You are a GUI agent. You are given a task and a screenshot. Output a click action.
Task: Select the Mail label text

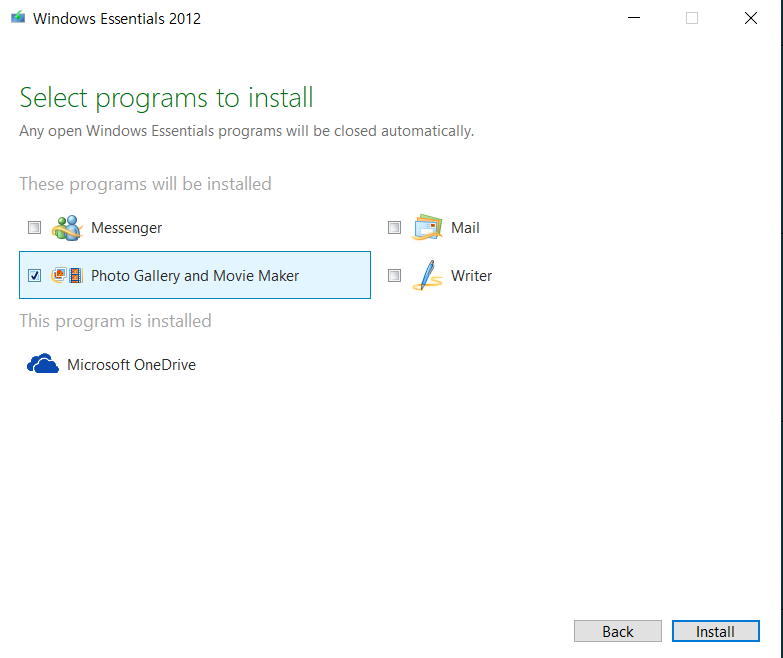pyautogui.click(x=465, y=228)
